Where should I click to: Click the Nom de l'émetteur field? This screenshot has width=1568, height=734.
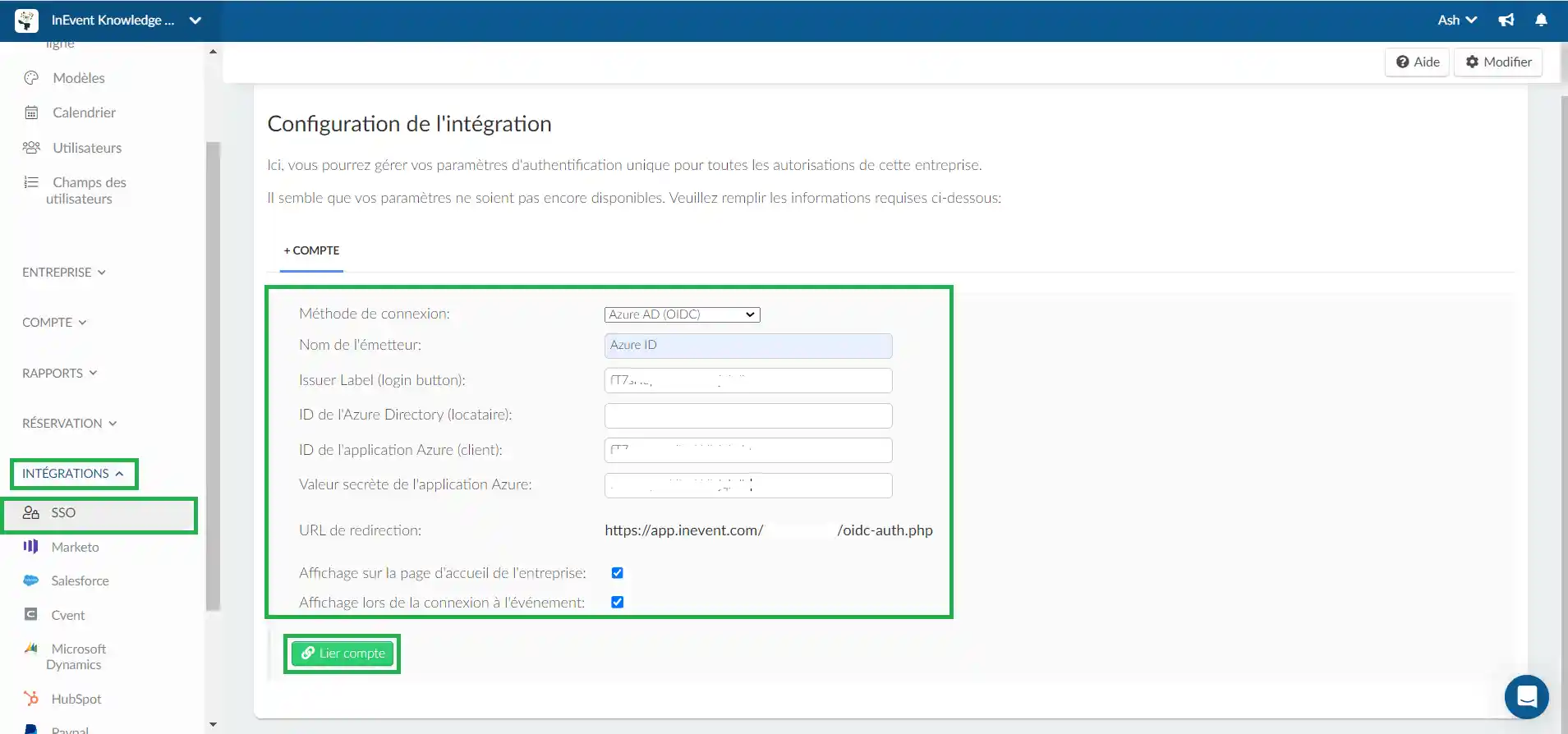tap(748, 346)
